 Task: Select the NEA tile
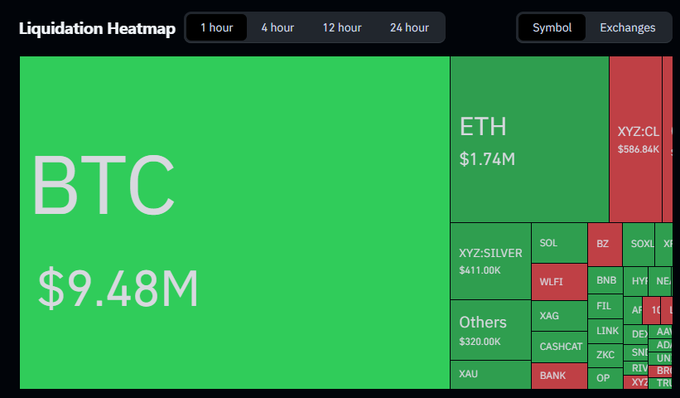pos(660,281)
